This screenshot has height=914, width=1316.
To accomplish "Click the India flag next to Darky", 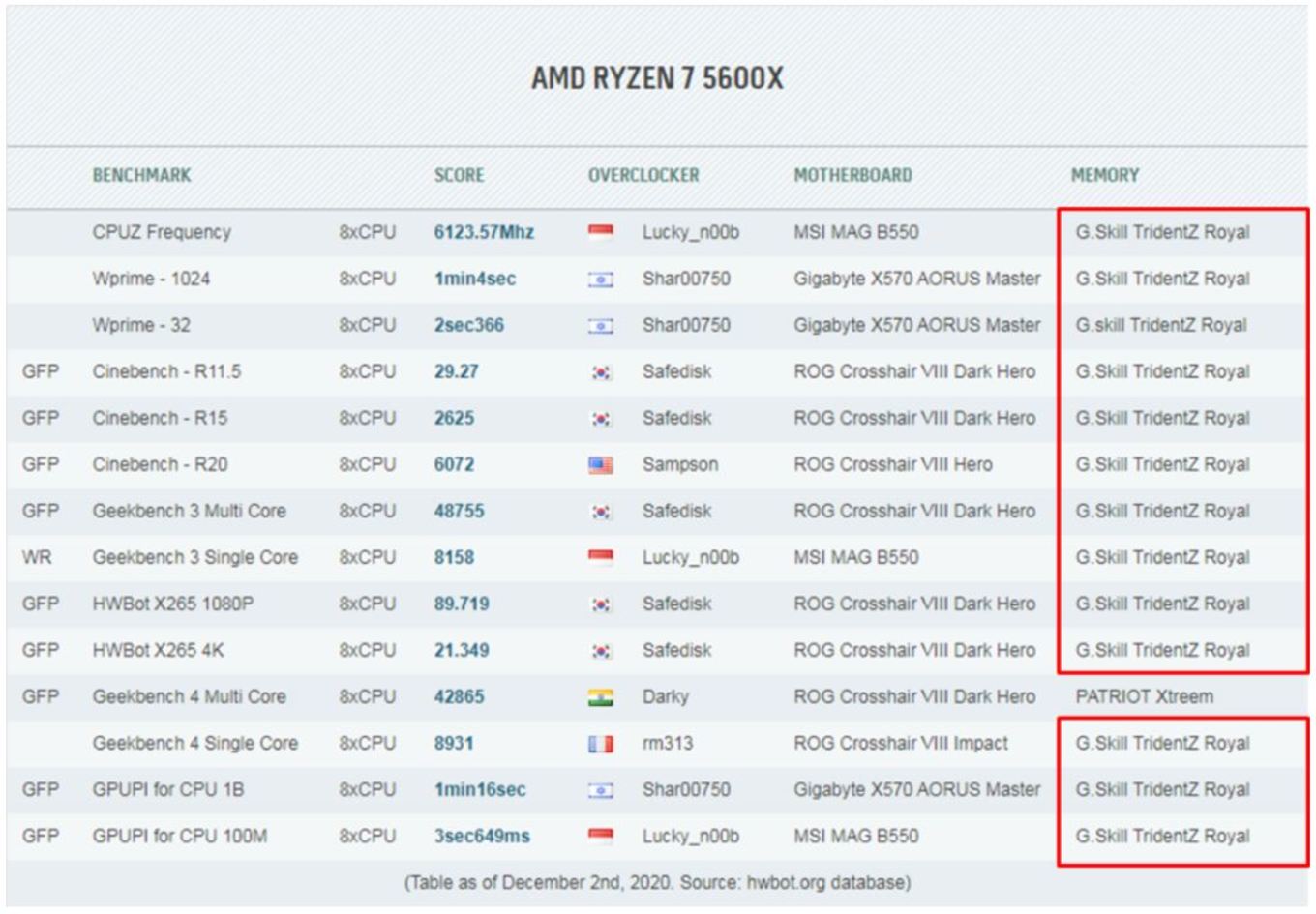I will coord(601,696).
